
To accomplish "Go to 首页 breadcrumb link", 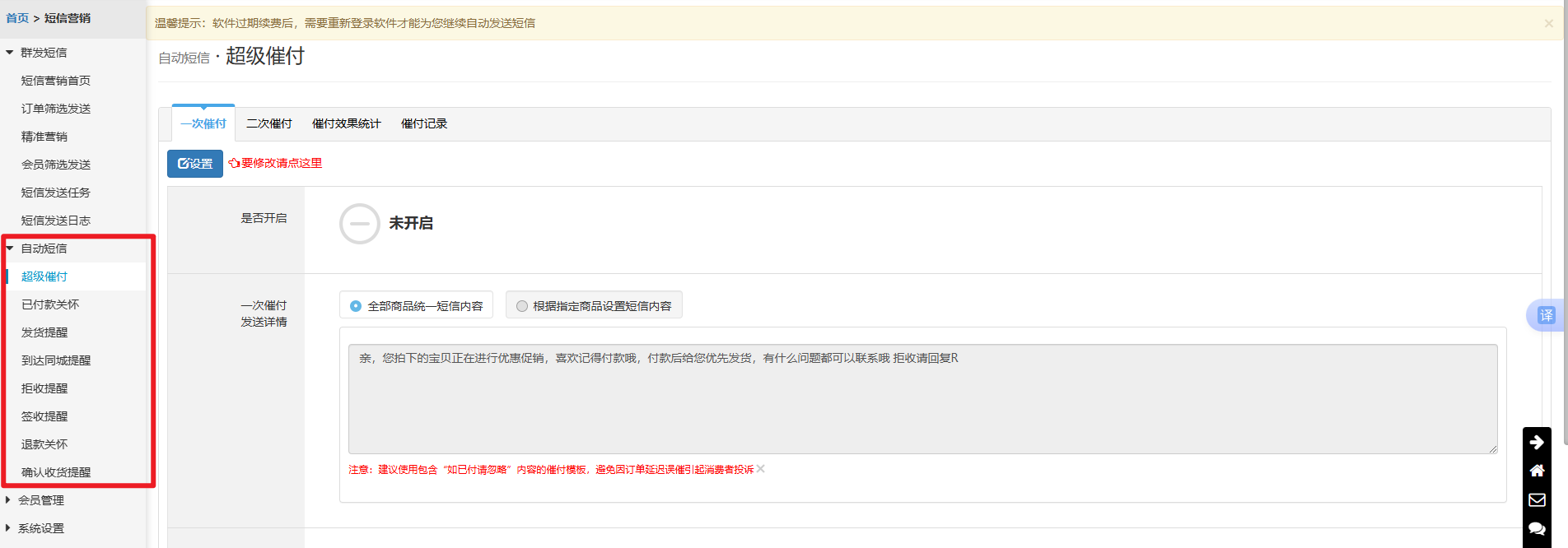I will click(17, 18).
